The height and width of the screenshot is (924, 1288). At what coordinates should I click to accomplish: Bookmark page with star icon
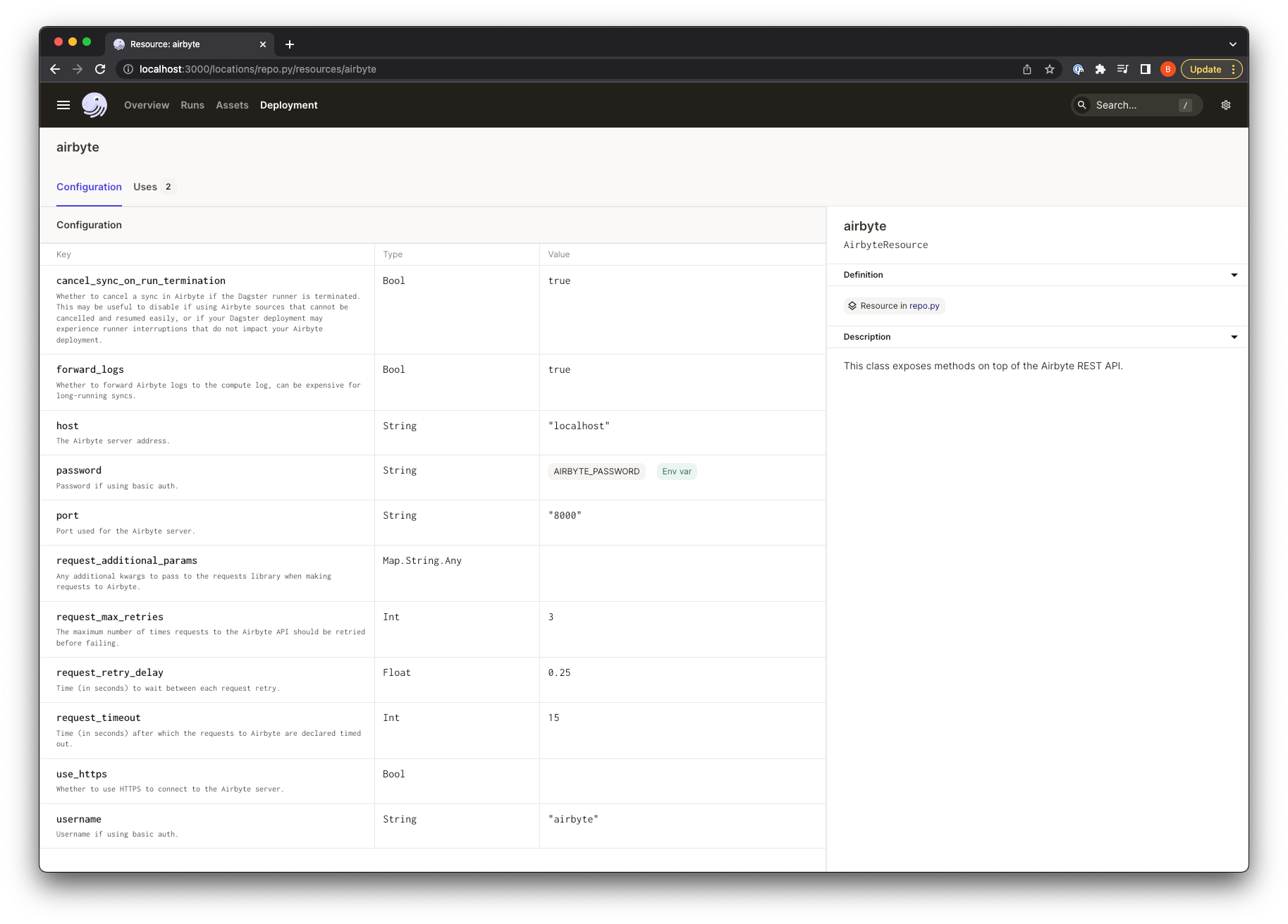click(x=1050, y=69)
